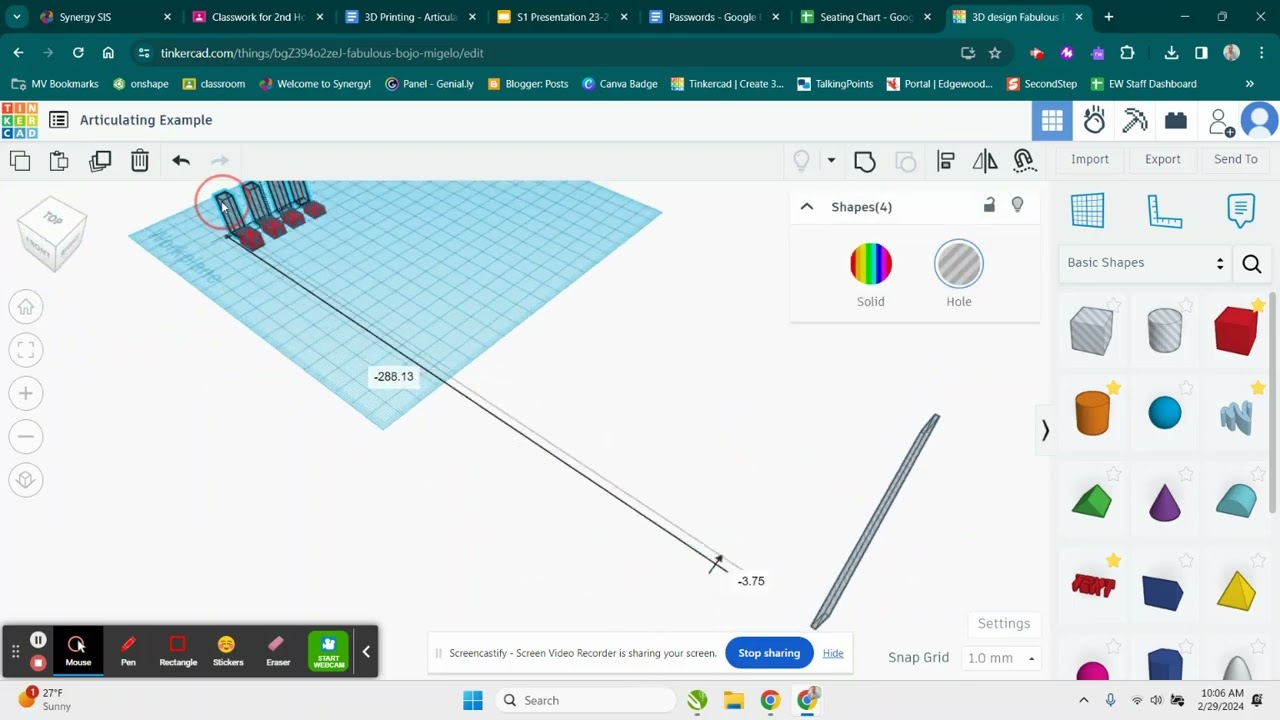Choose the Solid color swatch

(871, 264)
